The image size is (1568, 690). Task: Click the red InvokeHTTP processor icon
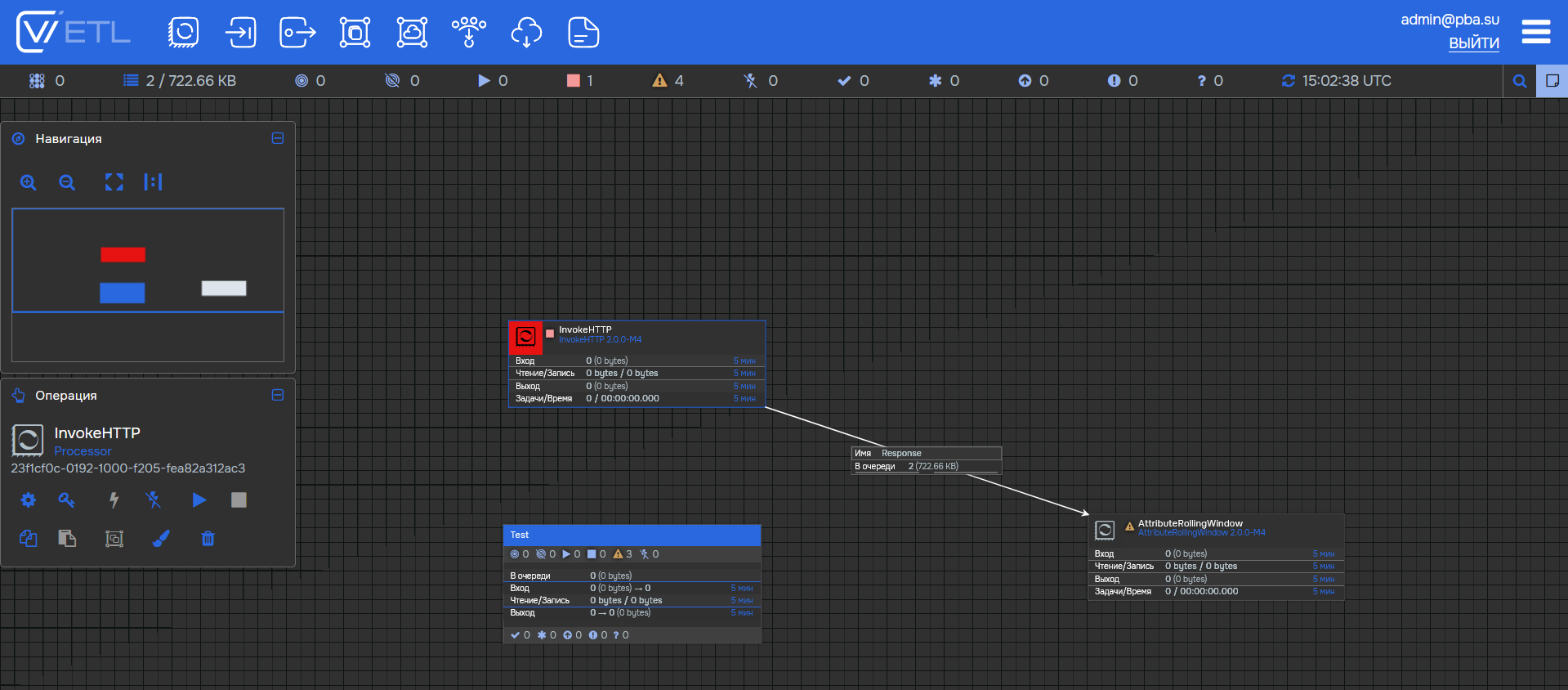click(525, 337)
